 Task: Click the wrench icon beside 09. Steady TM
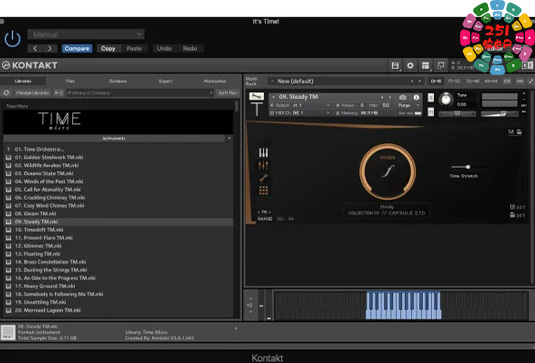click(256, 97)
